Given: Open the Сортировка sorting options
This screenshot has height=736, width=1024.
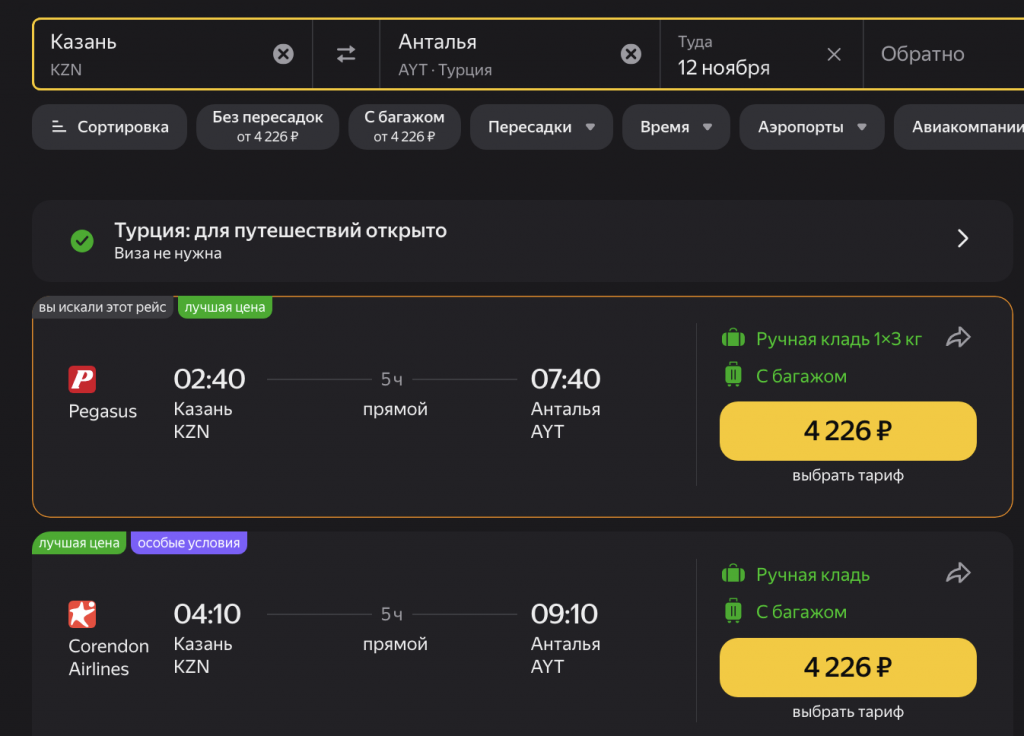Looking at the screenshot, I should [x=110, y=127].
